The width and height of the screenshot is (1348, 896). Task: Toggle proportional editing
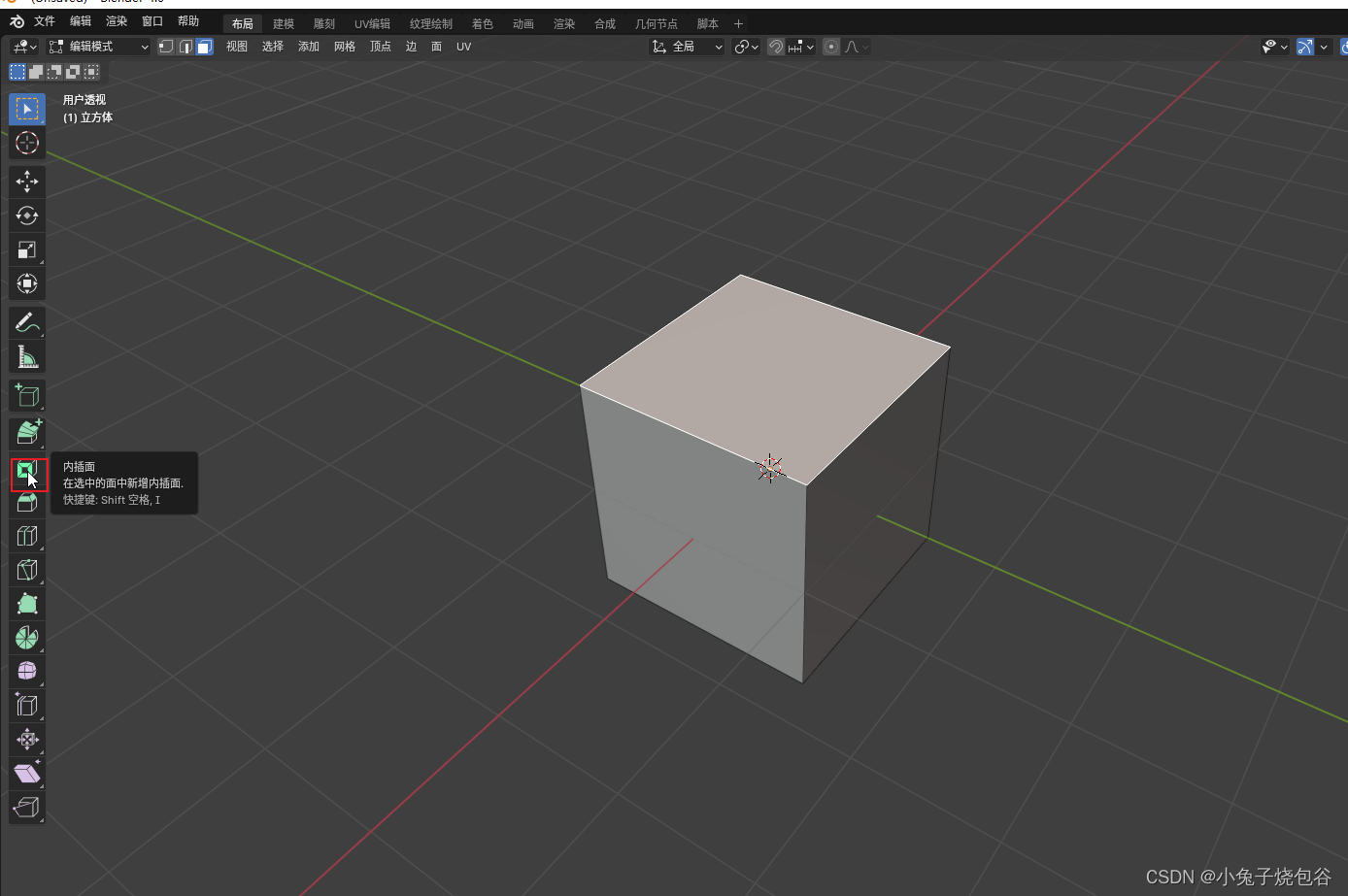coord(831,47)
